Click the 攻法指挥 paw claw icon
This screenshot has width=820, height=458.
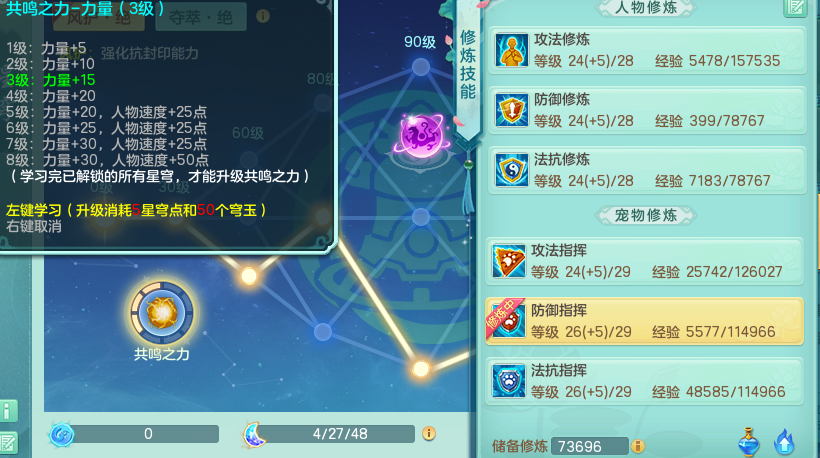pos(508,261)
